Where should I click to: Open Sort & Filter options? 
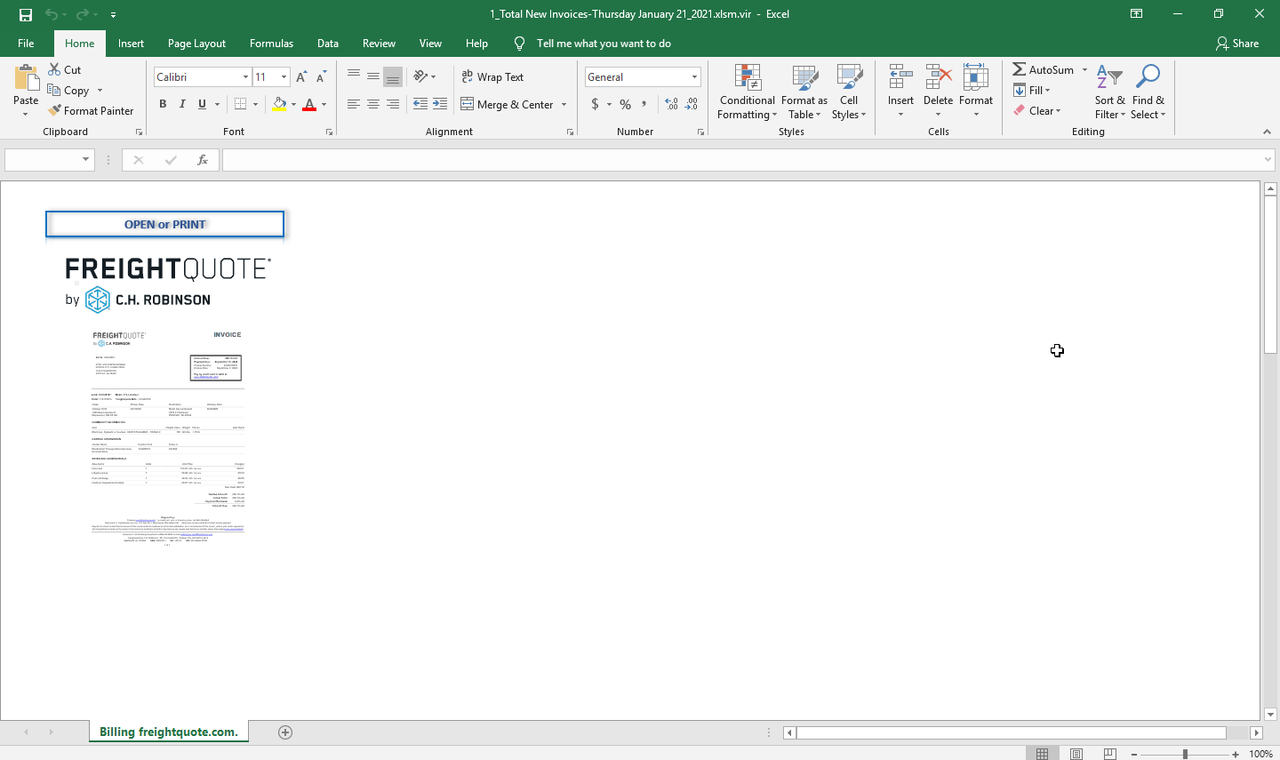(x=1109, y=92)
